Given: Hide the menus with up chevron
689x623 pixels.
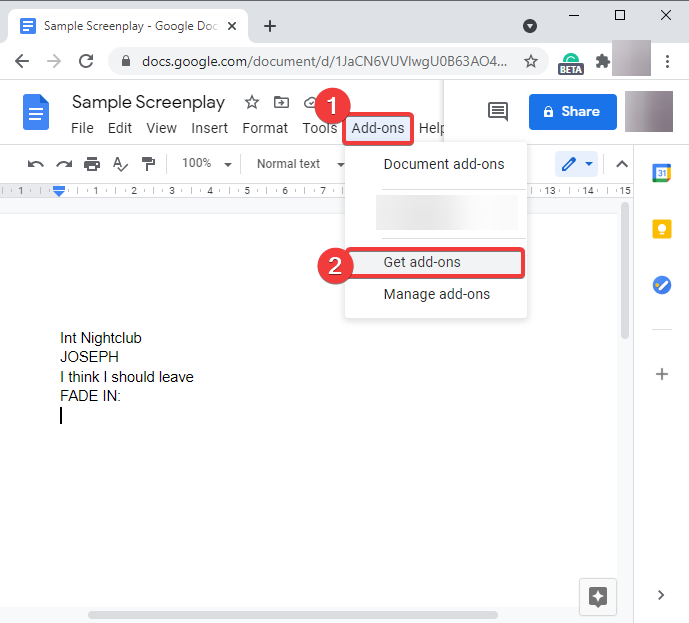Looking at the screenshot, I should [622, 164].
